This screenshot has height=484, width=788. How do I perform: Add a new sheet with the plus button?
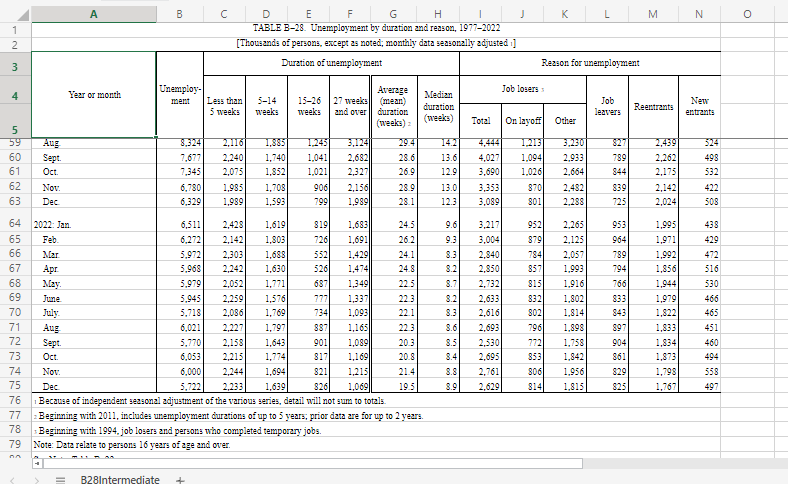point(180,480)
